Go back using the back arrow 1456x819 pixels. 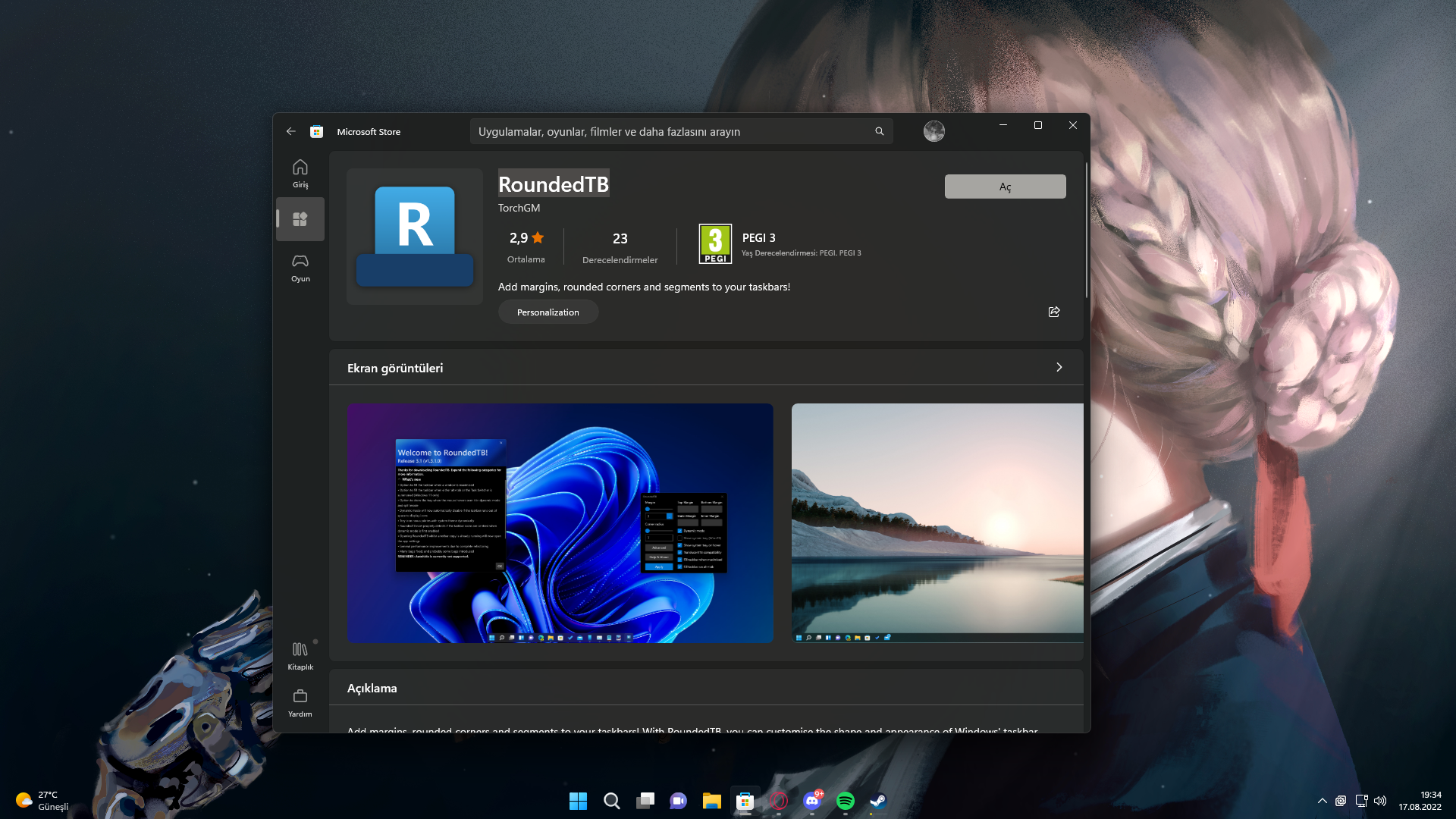pos(291,131)
